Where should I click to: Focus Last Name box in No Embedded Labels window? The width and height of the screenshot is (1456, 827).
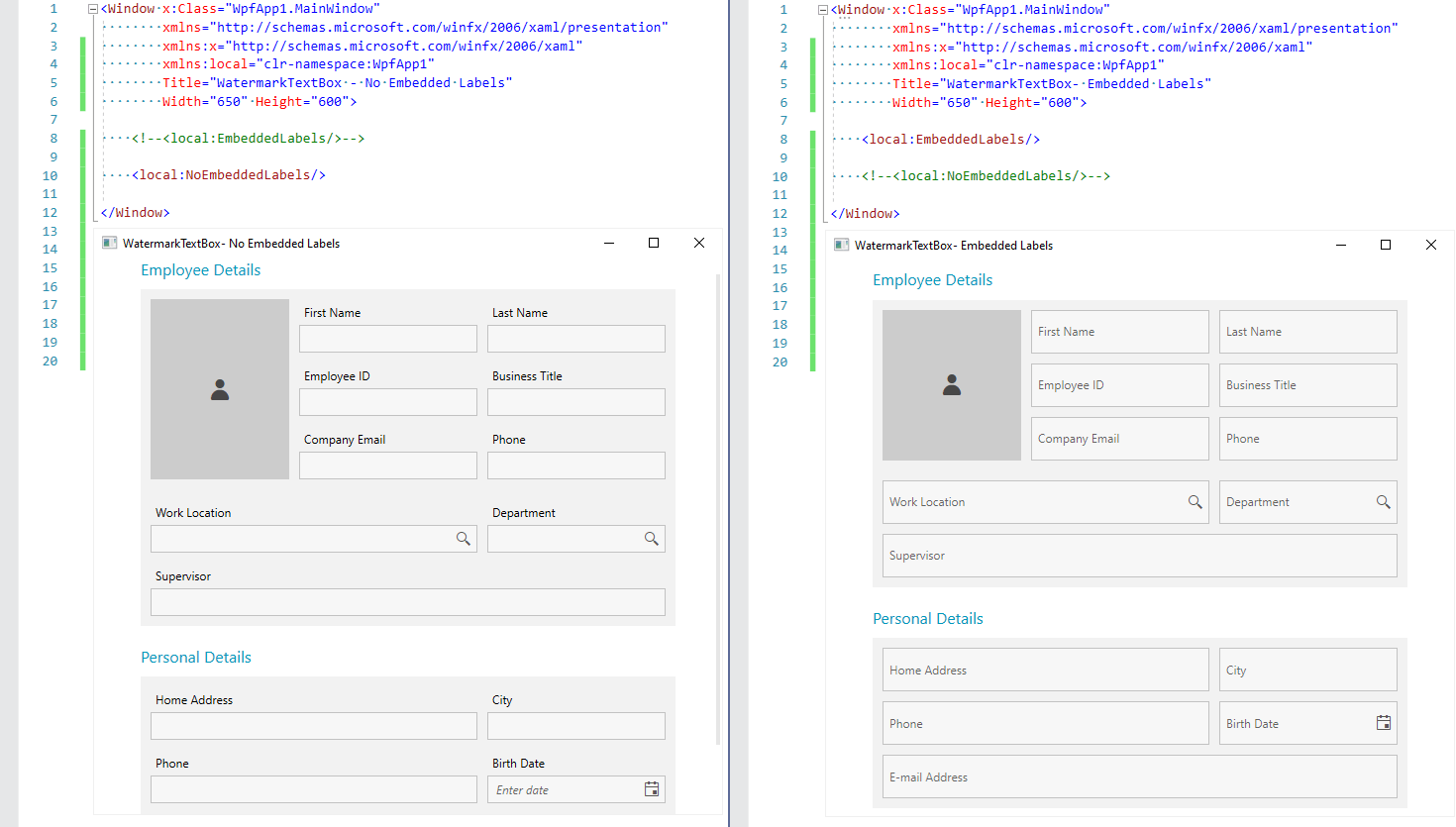[576, 339]
